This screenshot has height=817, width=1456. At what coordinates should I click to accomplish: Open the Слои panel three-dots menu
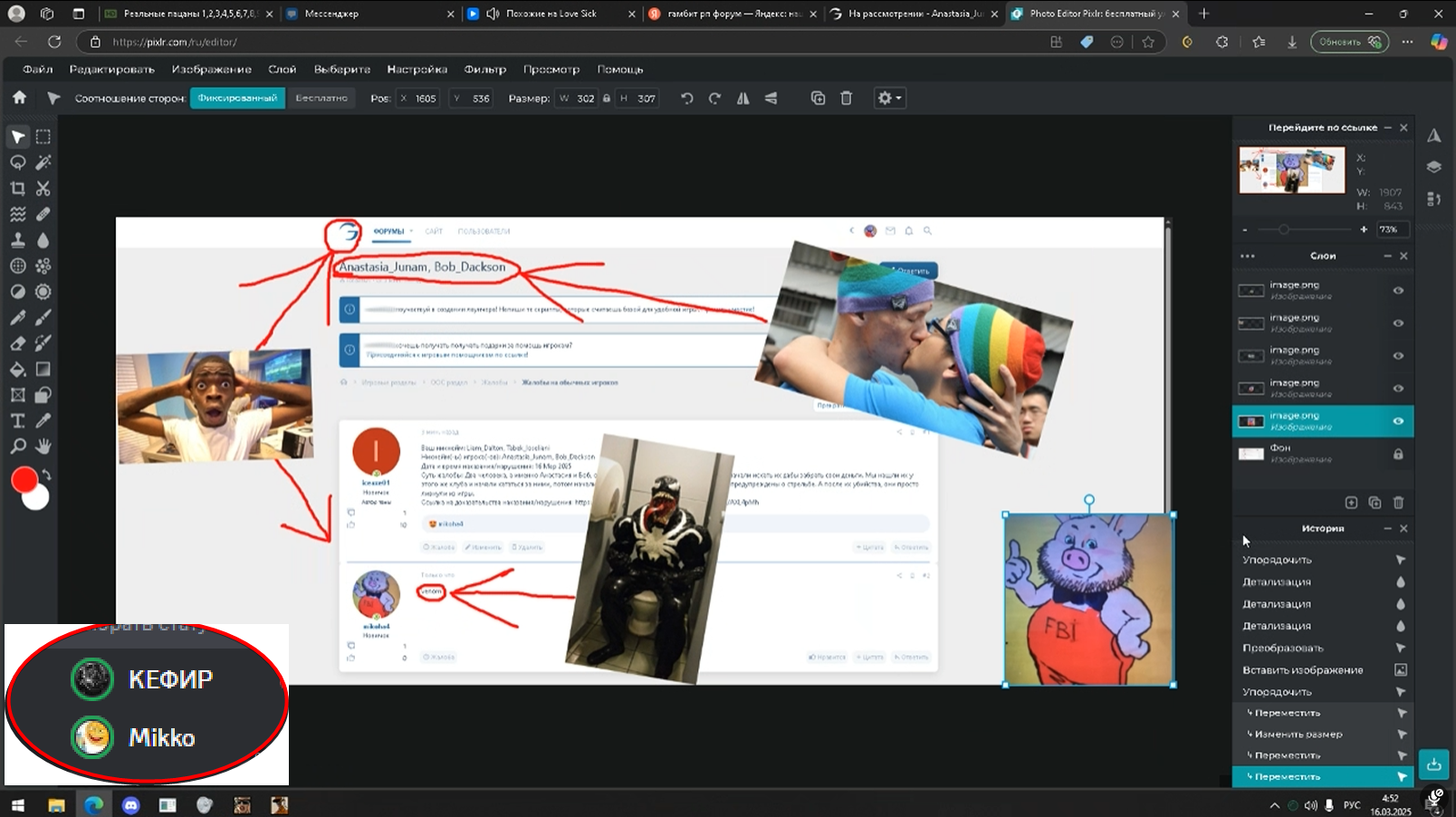coord(1248,256)
